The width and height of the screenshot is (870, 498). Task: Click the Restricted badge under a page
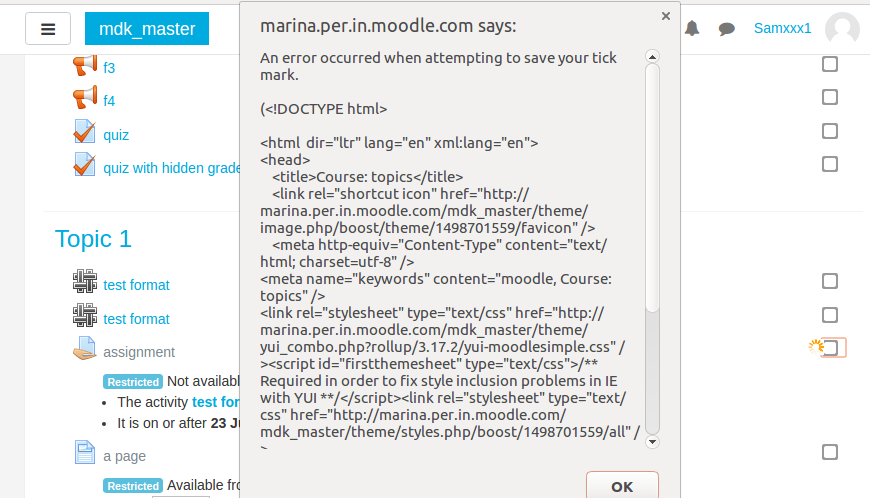133,486
